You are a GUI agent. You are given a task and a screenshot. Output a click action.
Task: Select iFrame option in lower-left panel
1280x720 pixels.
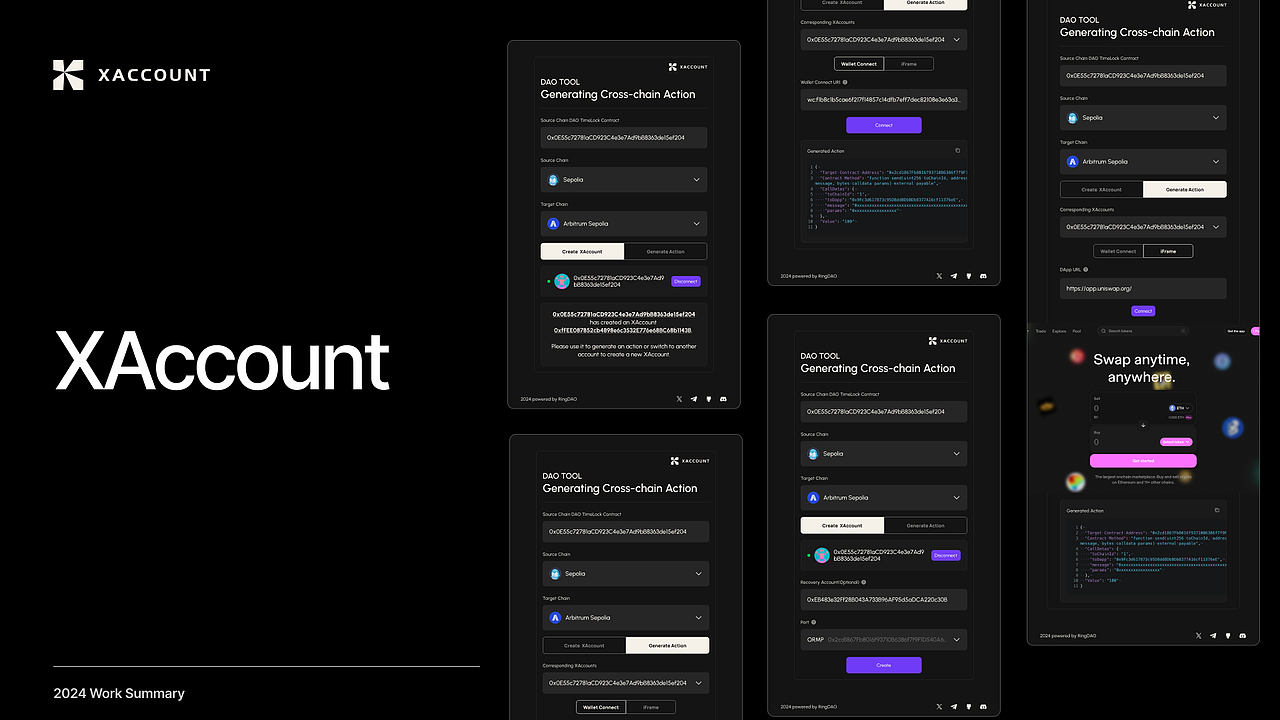coord(651,707)
